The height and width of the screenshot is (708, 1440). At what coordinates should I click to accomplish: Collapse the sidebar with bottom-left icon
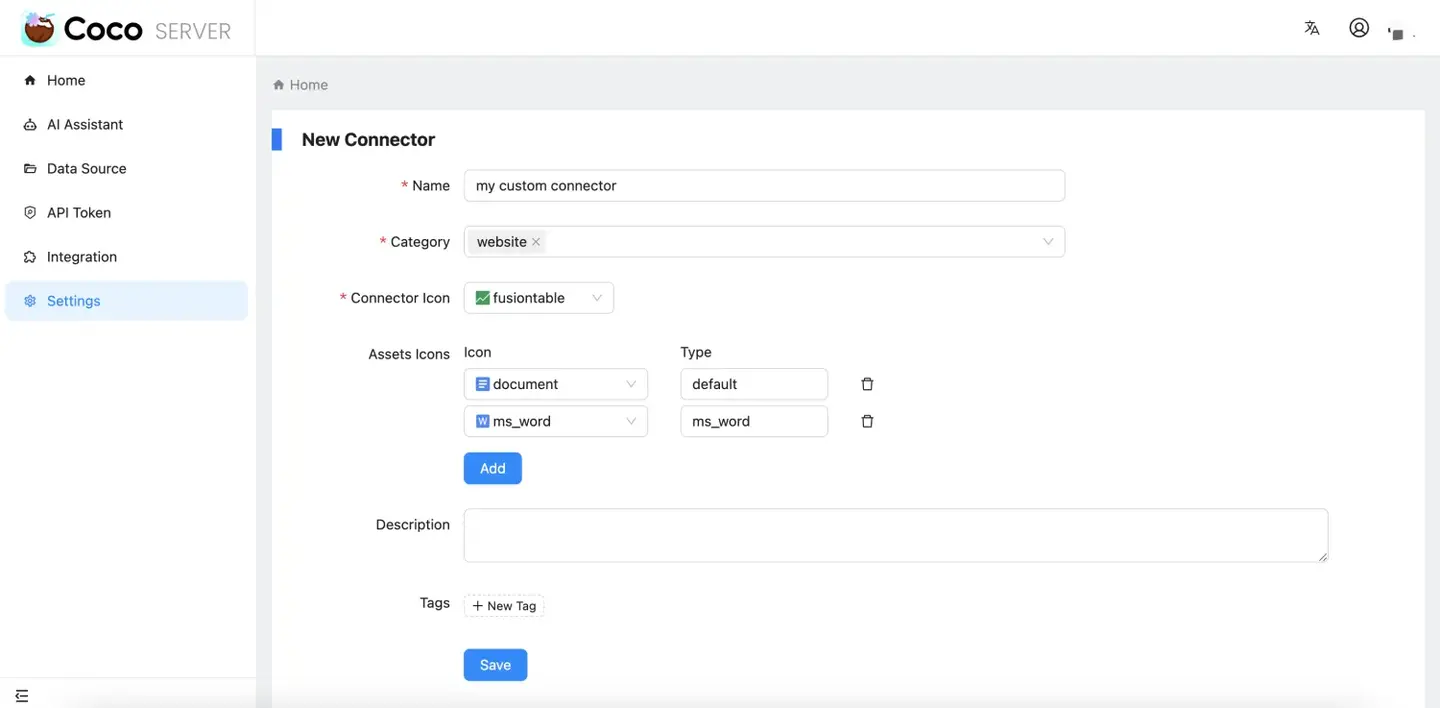(x=21, y=694)
